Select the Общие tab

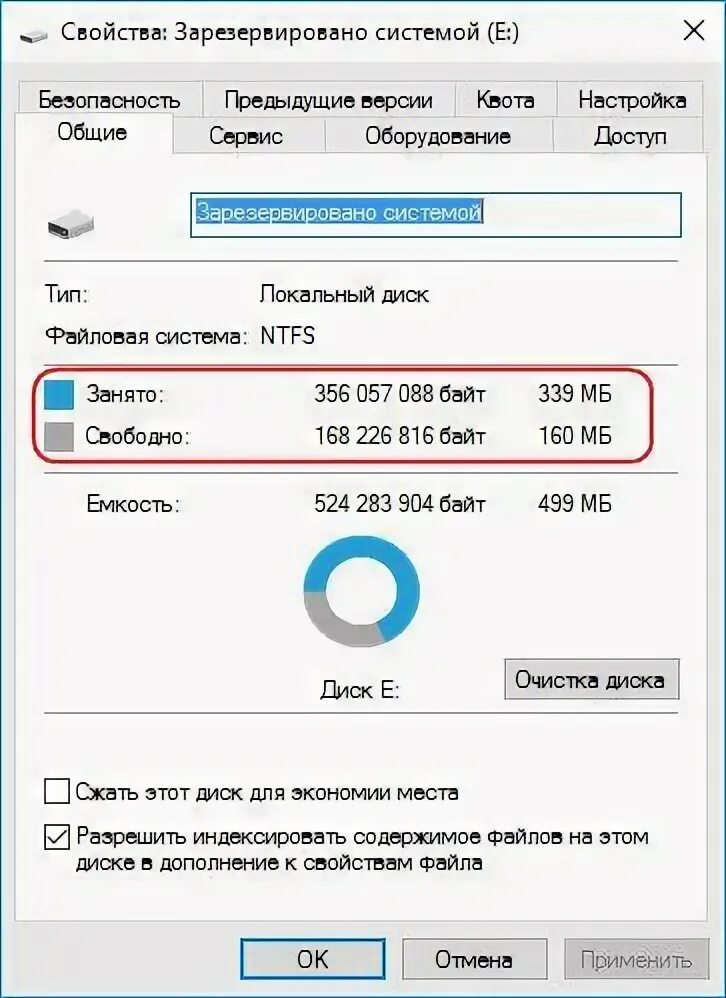click(93, 133)
